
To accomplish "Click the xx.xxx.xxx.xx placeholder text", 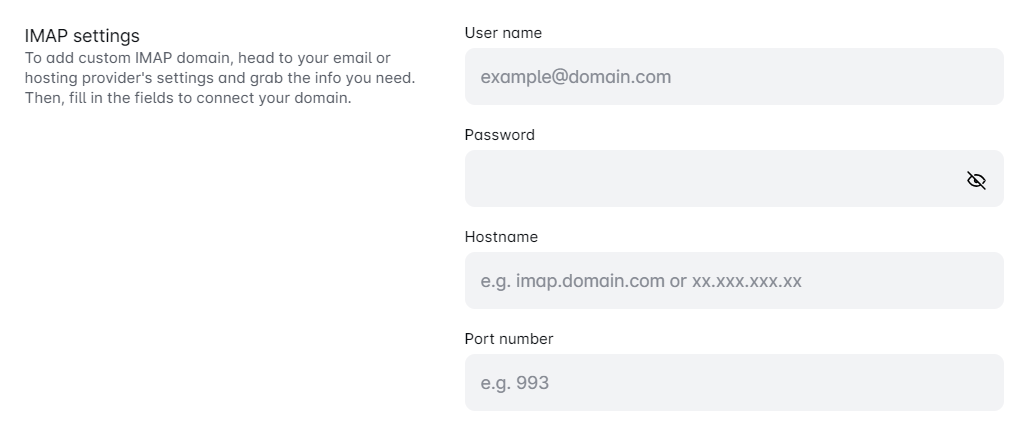I will point(747,281).
